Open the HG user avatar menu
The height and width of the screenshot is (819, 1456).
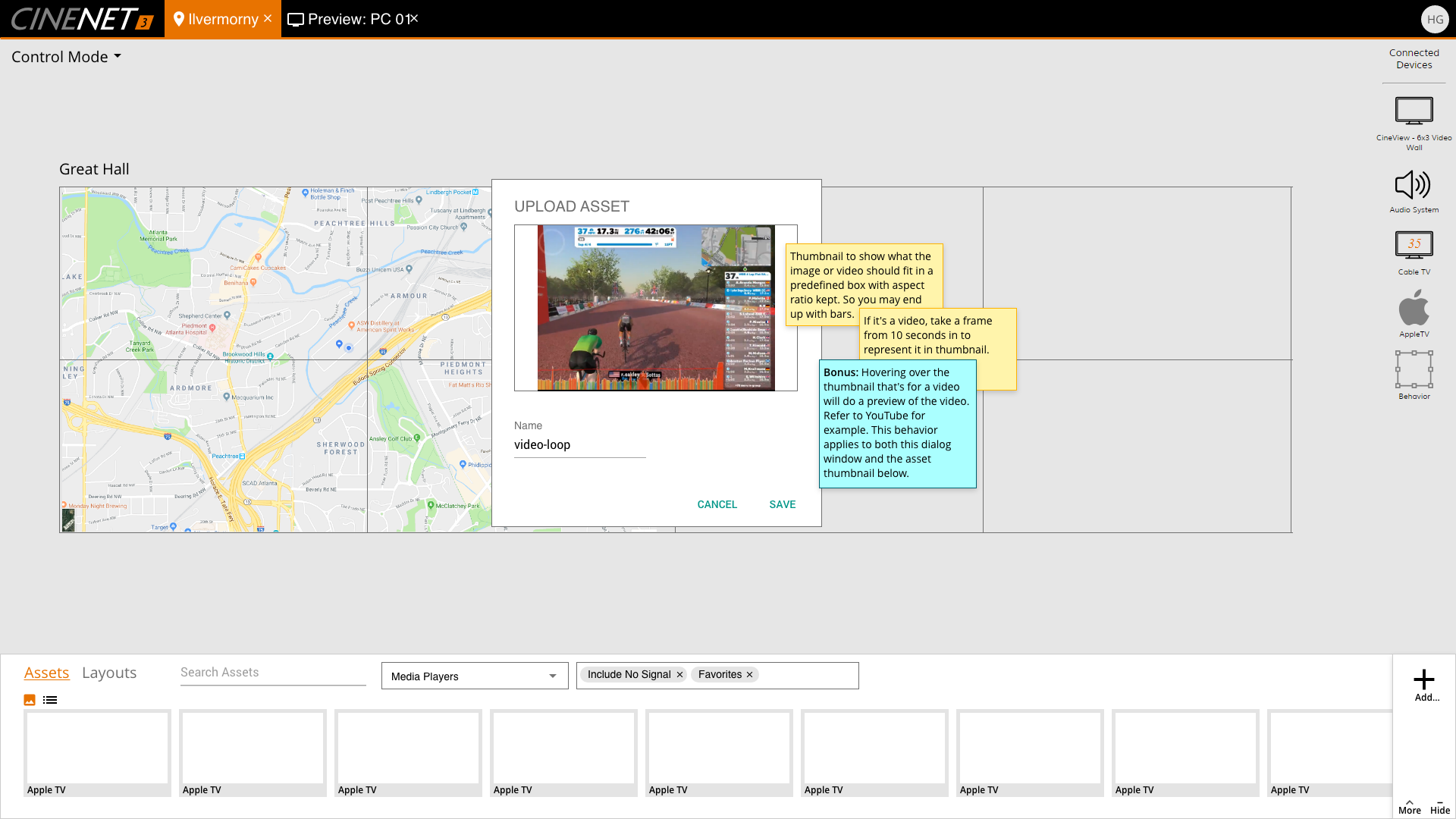point(1435,20)
